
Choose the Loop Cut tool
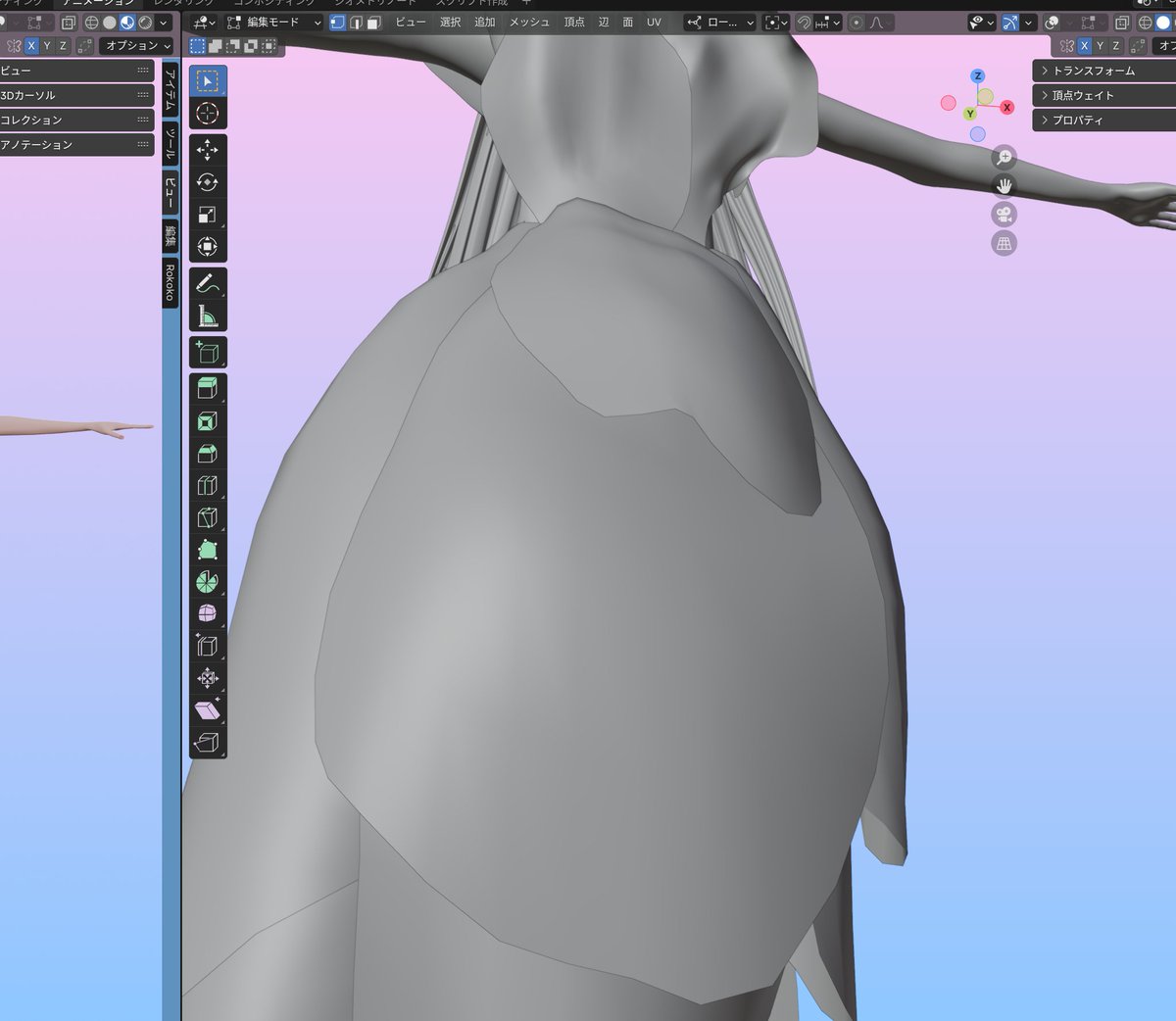tap(207, 486)
